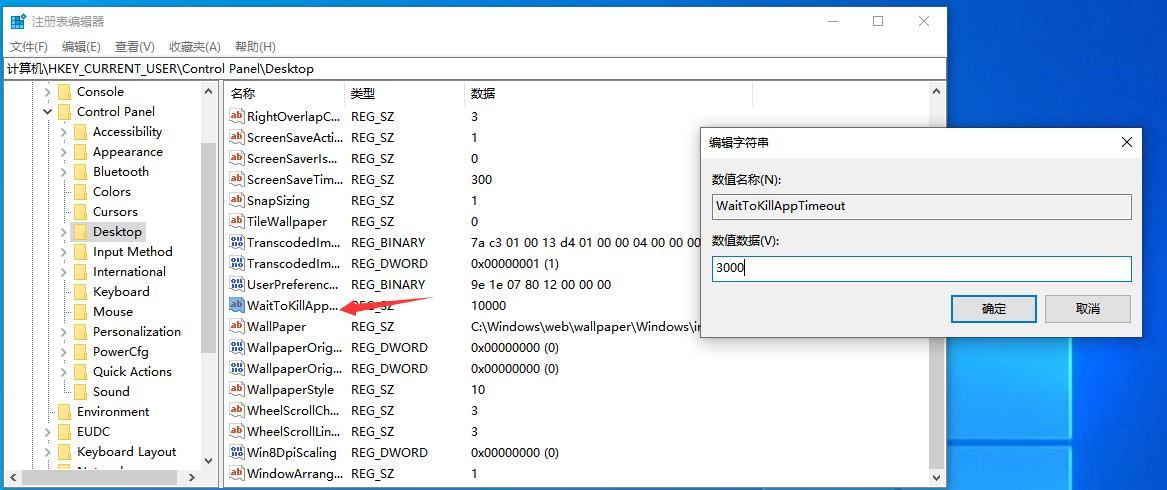Screen dimensions: 1167x490
Task: Click the tree panel vertical scrollbar
Action: point(208,250)
